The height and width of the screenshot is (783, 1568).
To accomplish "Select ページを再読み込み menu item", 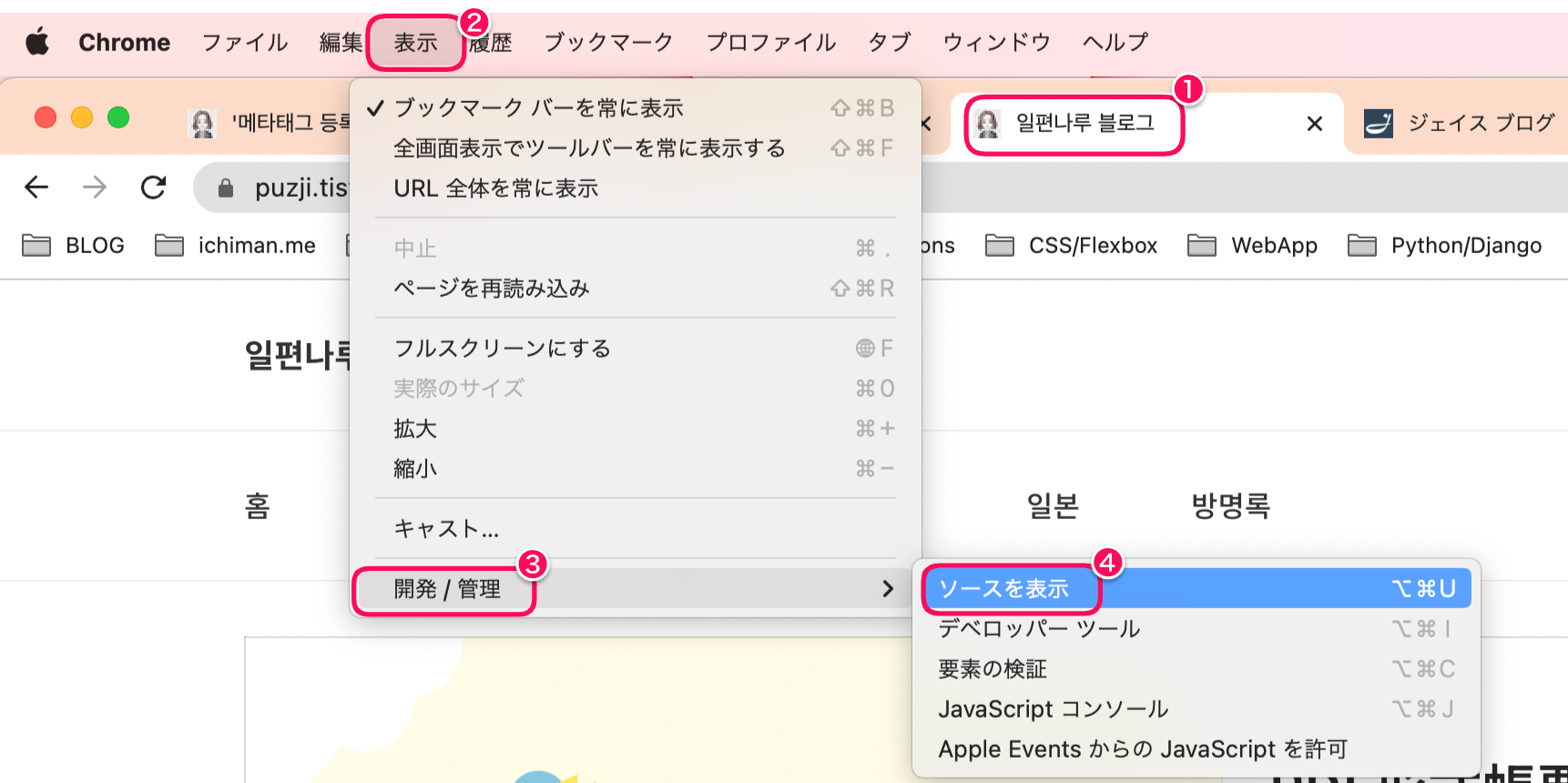I will click(x=636, y=289).
